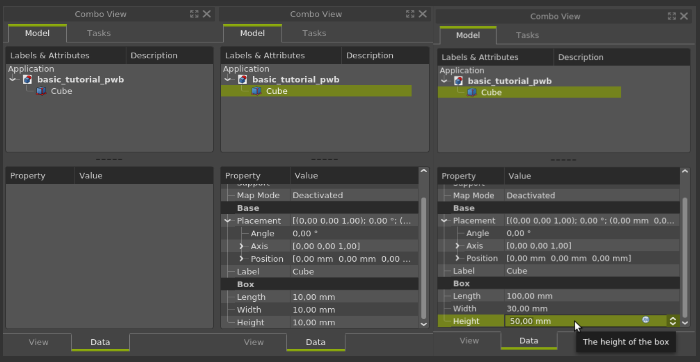This screenshot has width=700, height=362.
Task: Click Value column header in left panel
Action: click(x=143, y=176)
